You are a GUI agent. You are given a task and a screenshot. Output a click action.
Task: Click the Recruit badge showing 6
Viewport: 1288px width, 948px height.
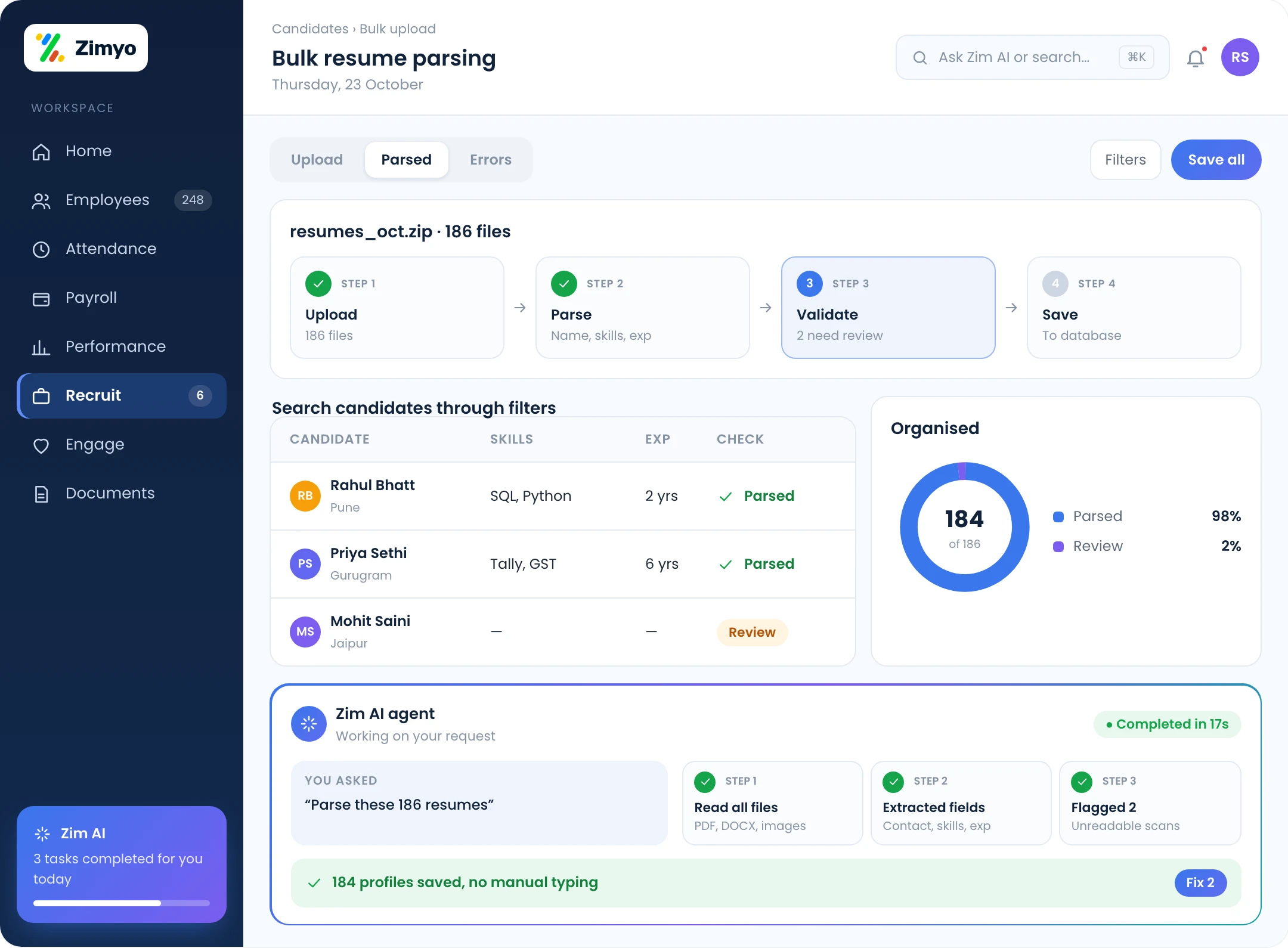pos(200,395)
